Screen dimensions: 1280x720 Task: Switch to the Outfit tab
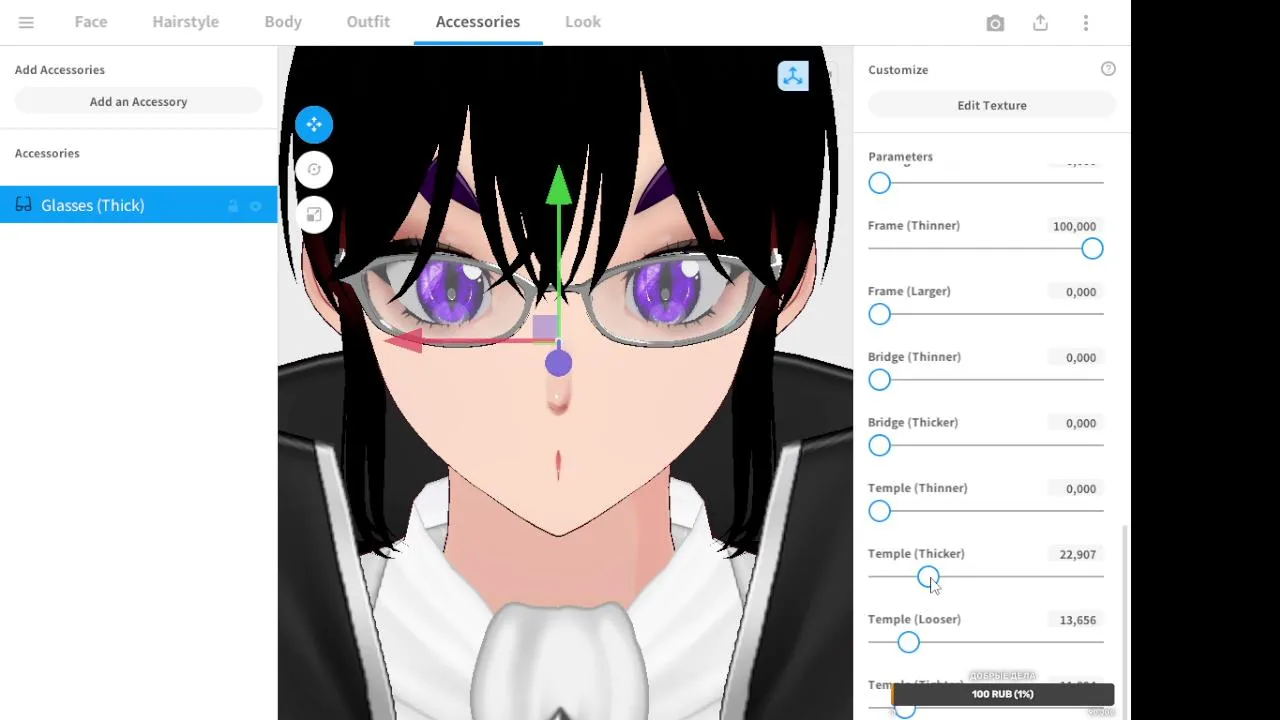point(368,22)
